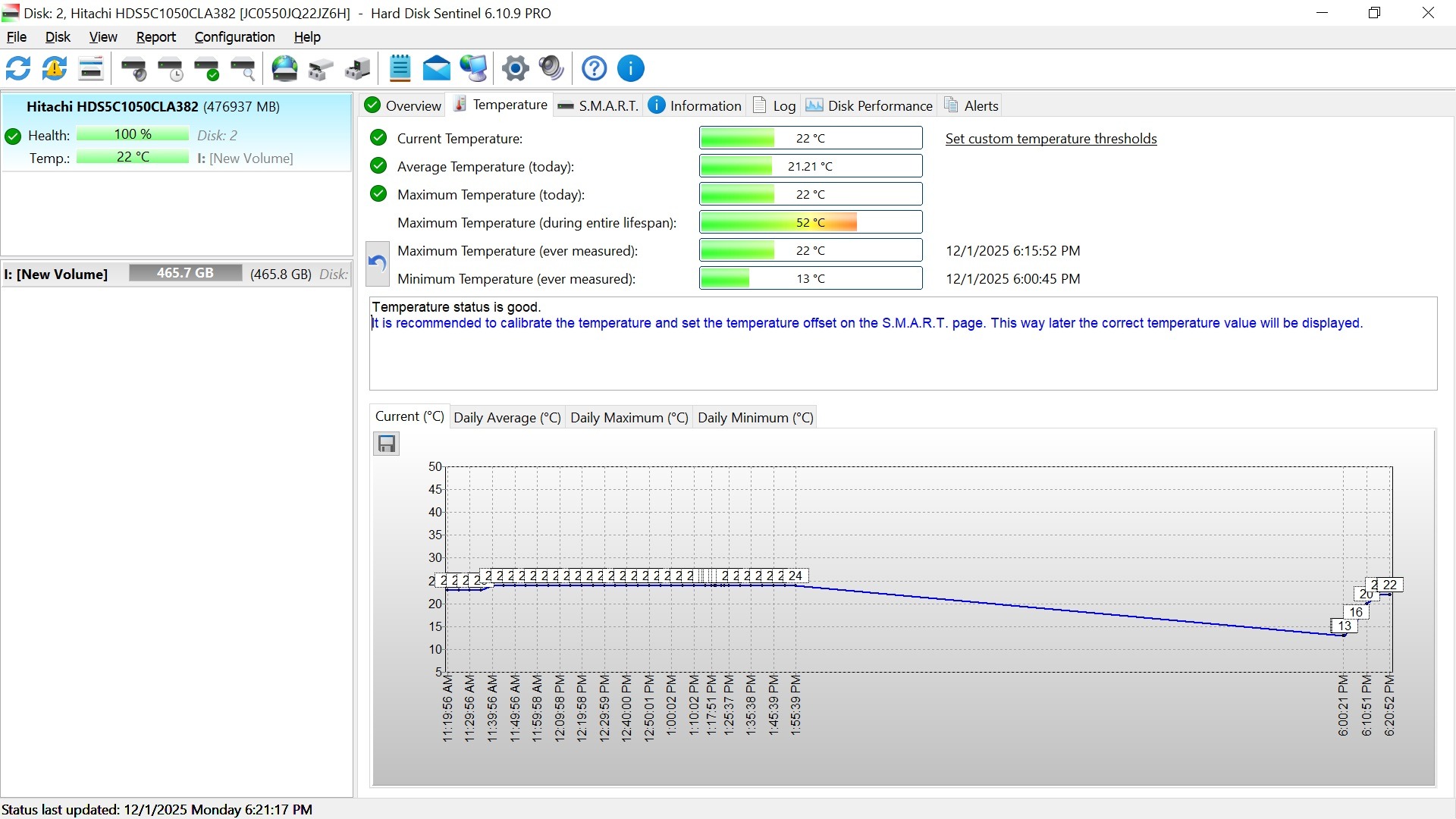This screenshot has width=1456, height=819.
Task: Click the blue reset temperature arrow button
Action: [378, 264]
